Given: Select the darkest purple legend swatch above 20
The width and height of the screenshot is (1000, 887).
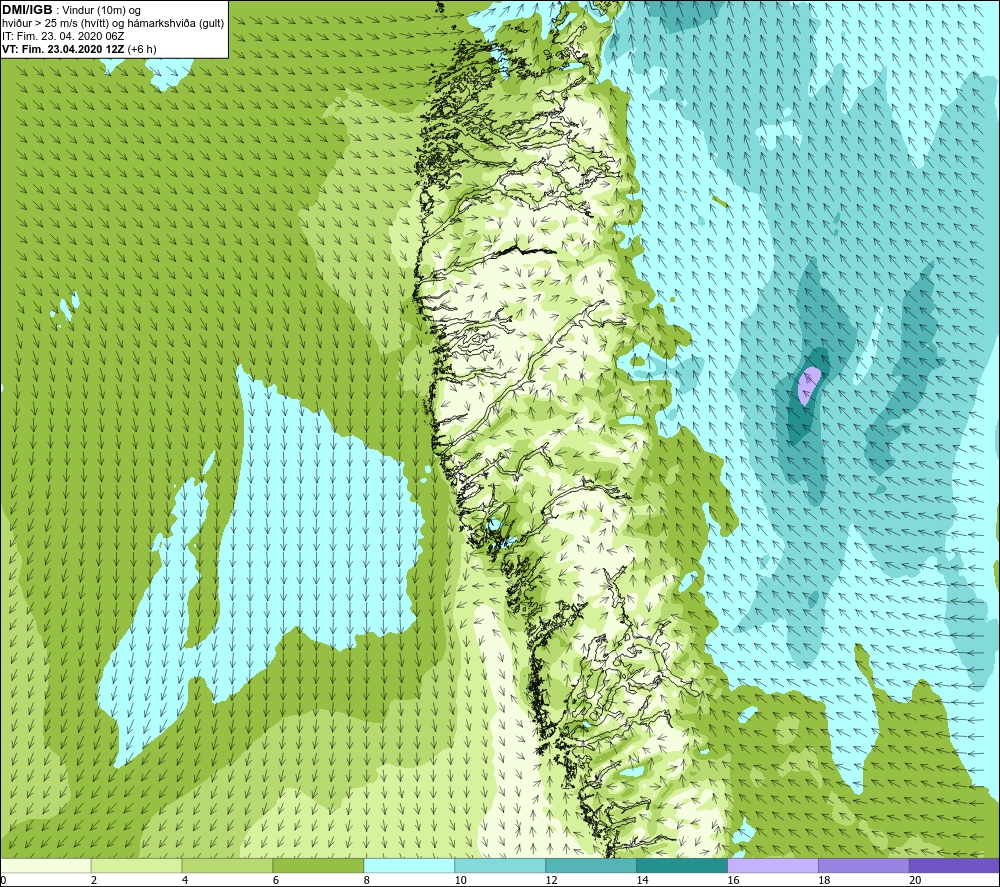Looking at the screenshot, I should [954, 865].
